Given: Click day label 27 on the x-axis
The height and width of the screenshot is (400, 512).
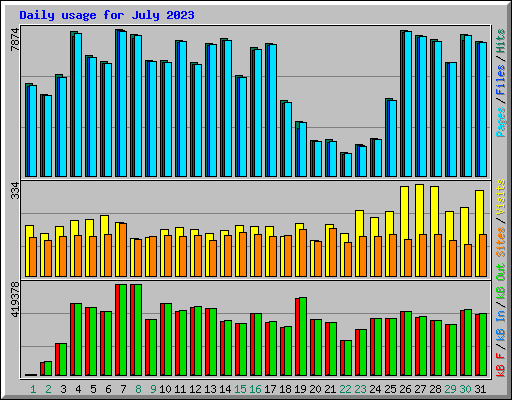Looking at the screenshot, I should (x=420, y=389).
